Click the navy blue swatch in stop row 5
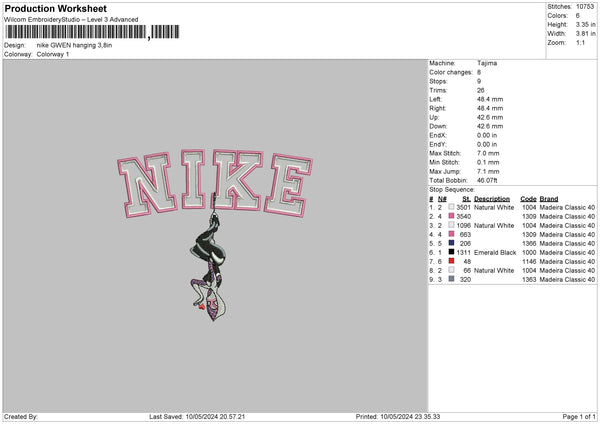Image resolution: width=600 pixels, height=424 pixels. pyautogui.click(x=452, y=243)
